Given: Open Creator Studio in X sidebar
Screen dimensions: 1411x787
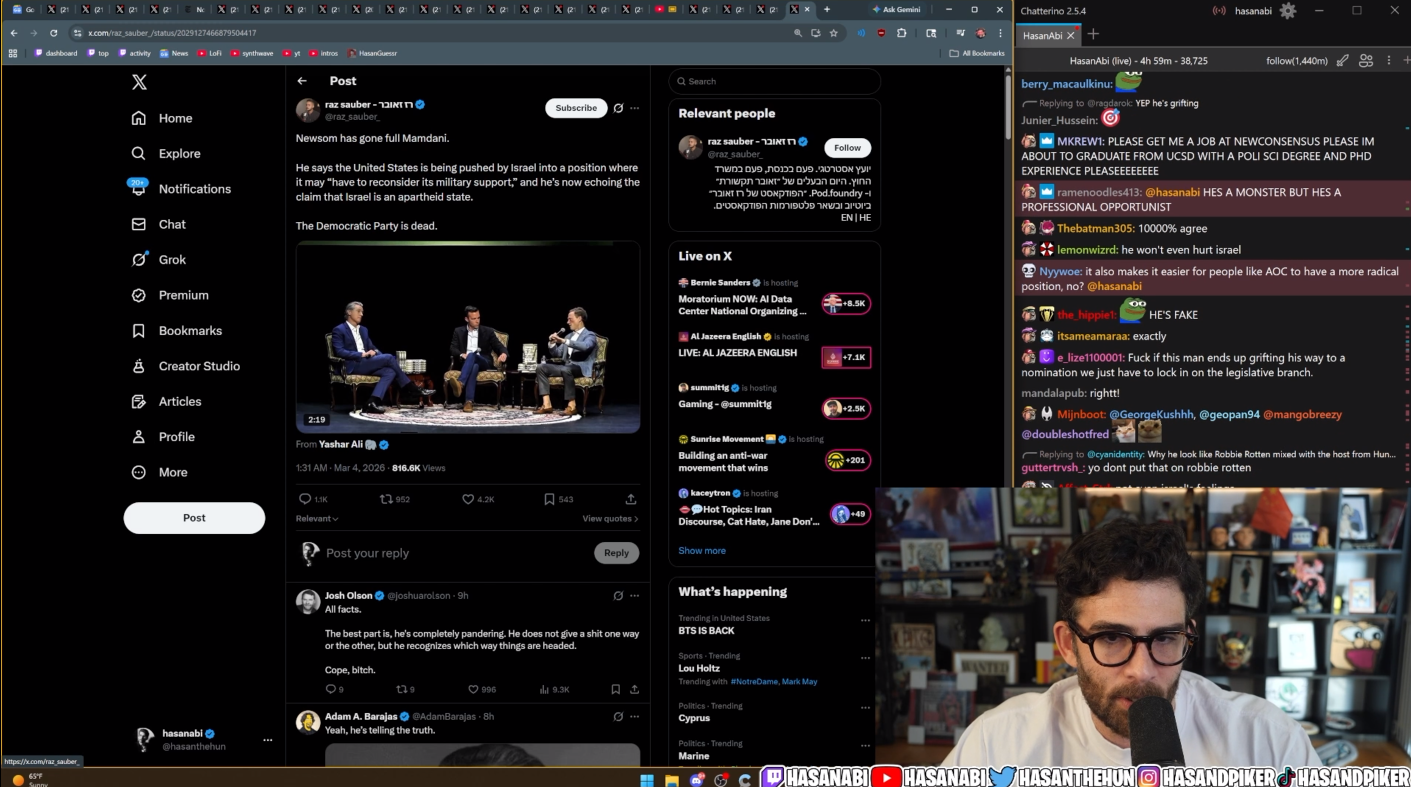Looking at the screenshot, I should click(185, 366).
